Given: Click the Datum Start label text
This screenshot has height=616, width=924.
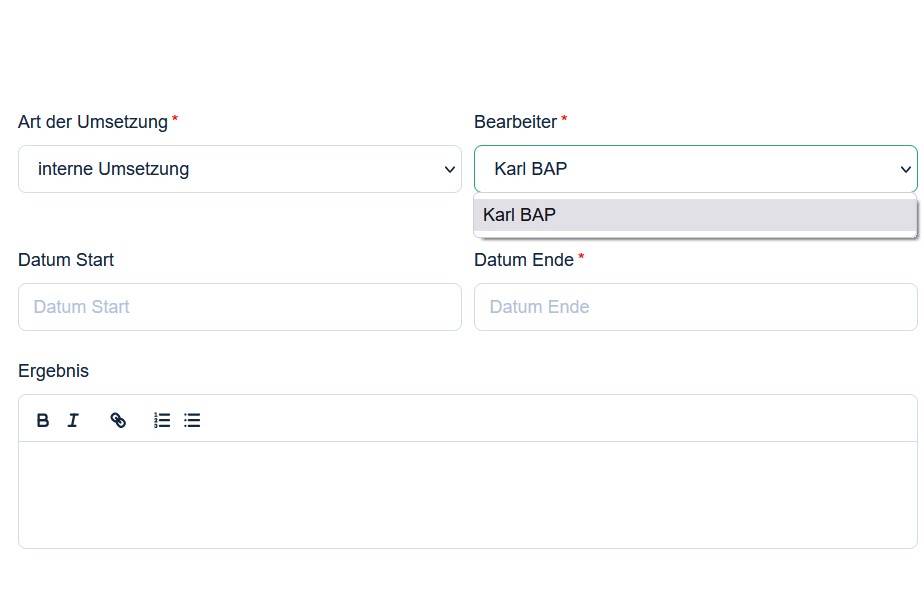Looking at the screenshot, I should pyautogui.click(x=66, y=260).
